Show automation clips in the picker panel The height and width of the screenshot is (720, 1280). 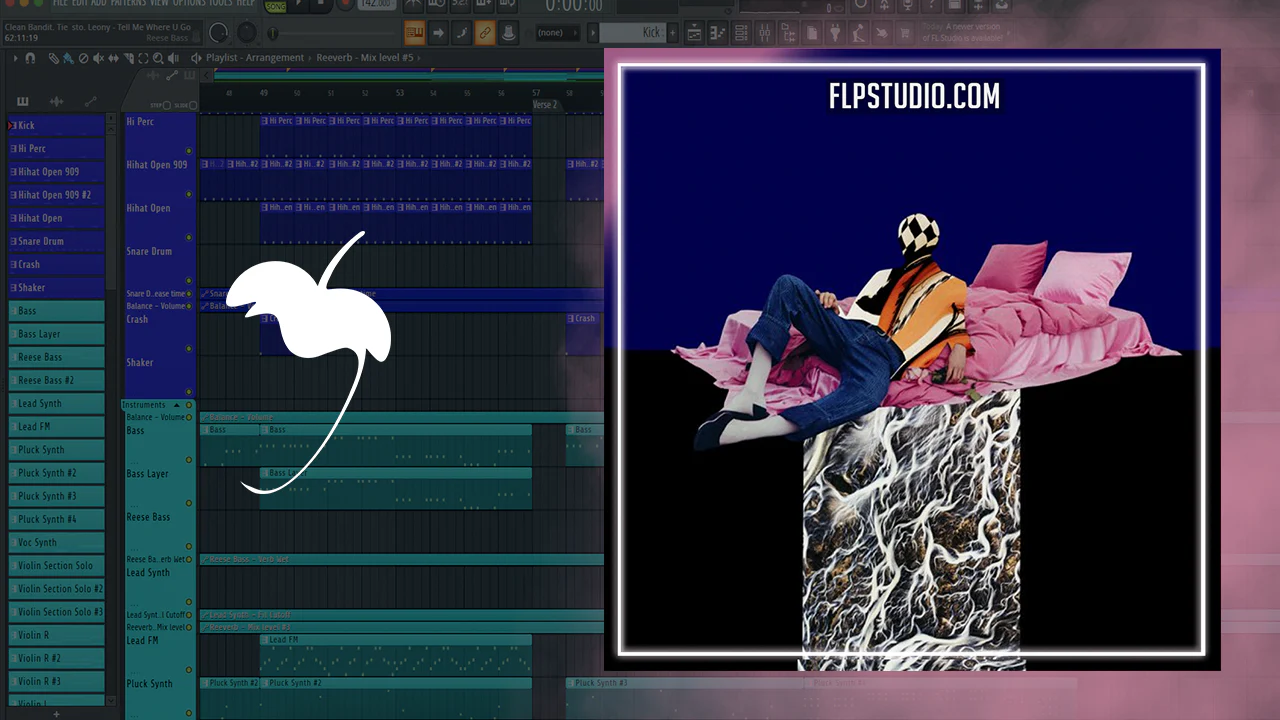point(90,101)
